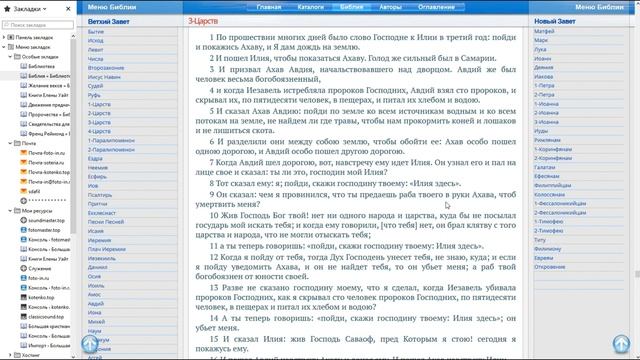The image size is (640, 360).
Task: Open the book Филиппийцам
Action: (553, 185)
